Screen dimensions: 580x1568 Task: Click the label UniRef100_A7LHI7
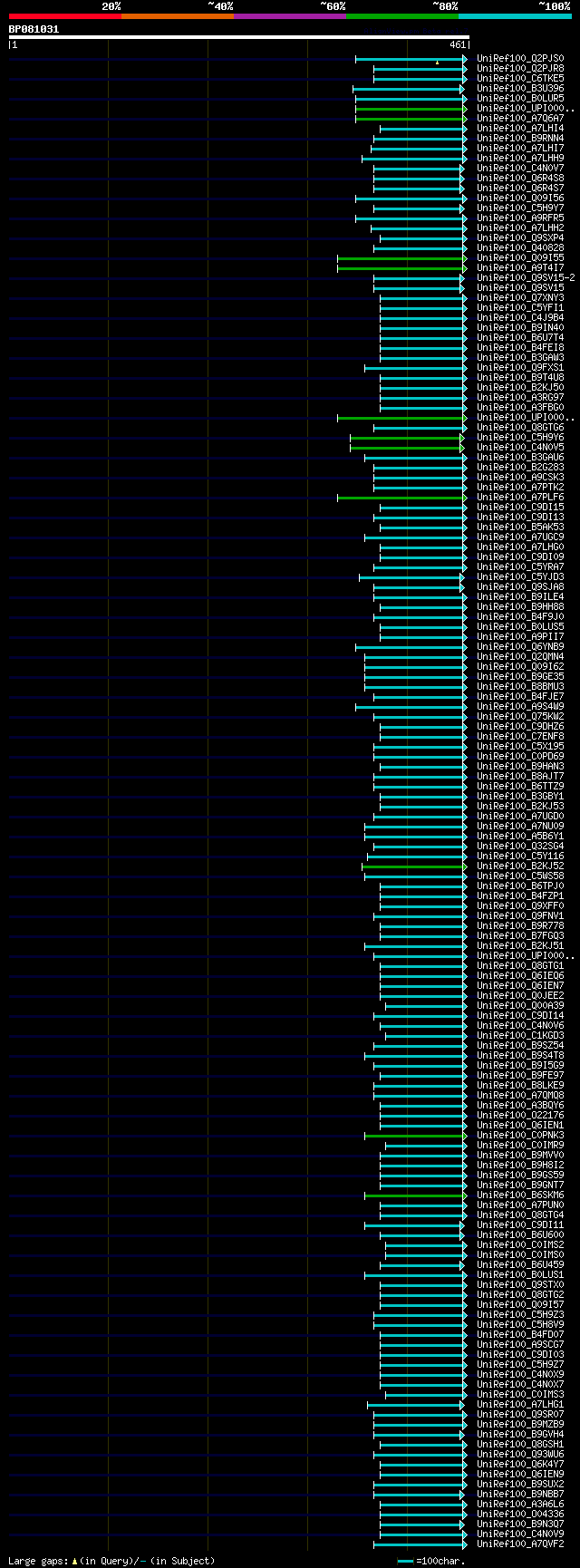[520, 148]
